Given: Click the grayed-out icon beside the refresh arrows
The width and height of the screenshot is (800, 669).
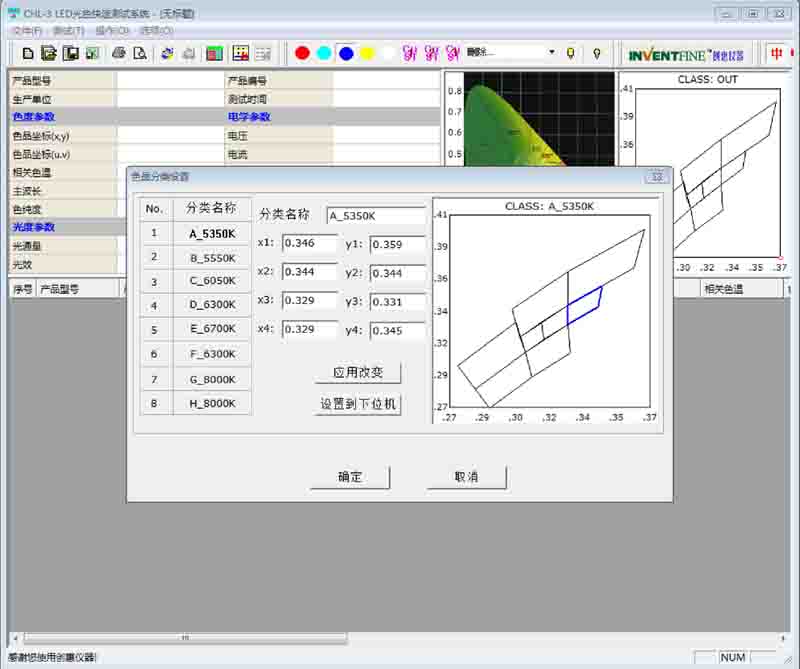Looking at the screenshot, I should [188, 53].
